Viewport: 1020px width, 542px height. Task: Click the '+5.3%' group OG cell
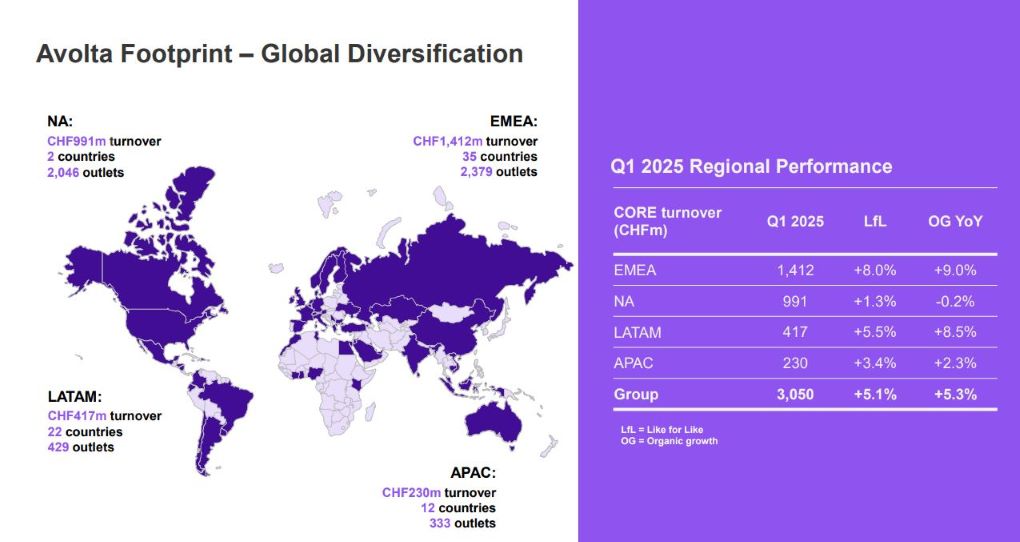955,394
